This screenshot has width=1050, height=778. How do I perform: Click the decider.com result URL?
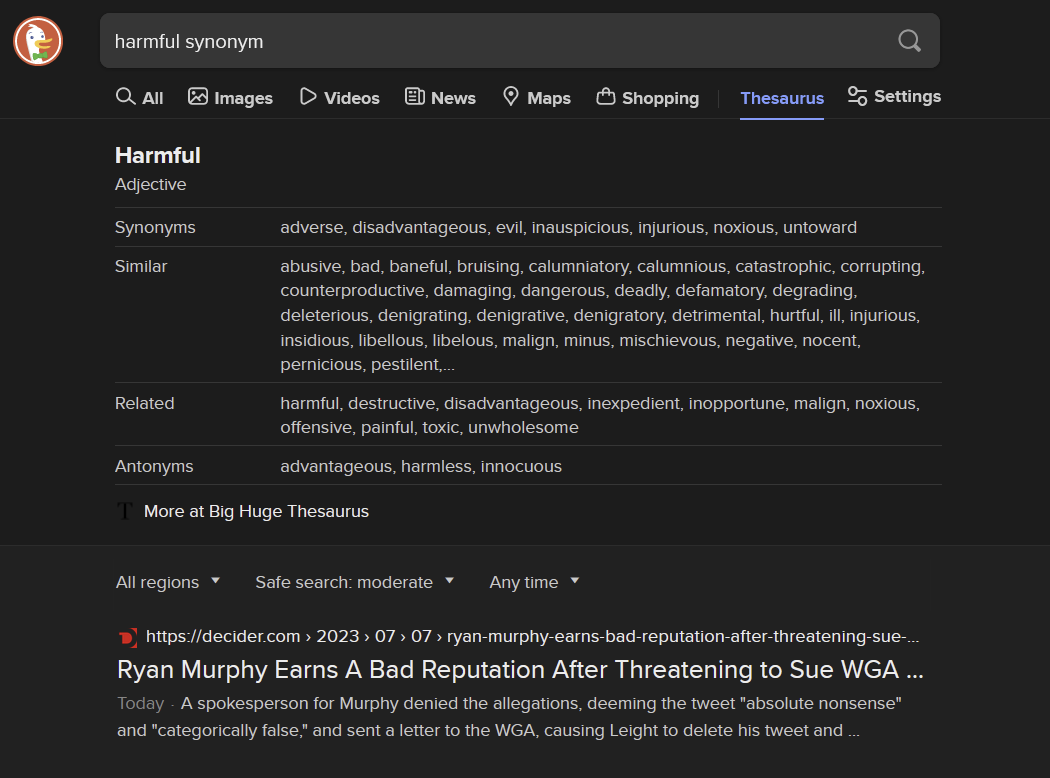coord(532,636)
